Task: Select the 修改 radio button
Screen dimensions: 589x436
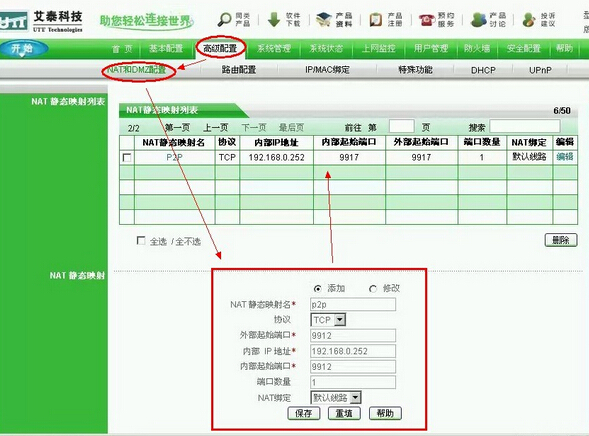Action: [373, 289]
